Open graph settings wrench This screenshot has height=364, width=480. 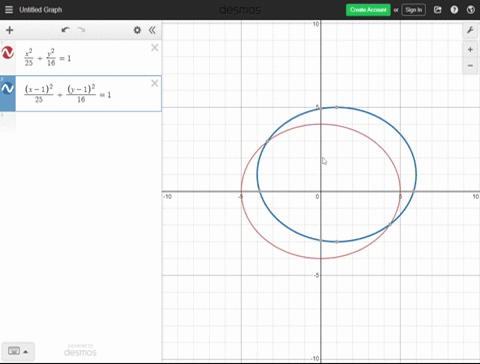click(470, 30)
